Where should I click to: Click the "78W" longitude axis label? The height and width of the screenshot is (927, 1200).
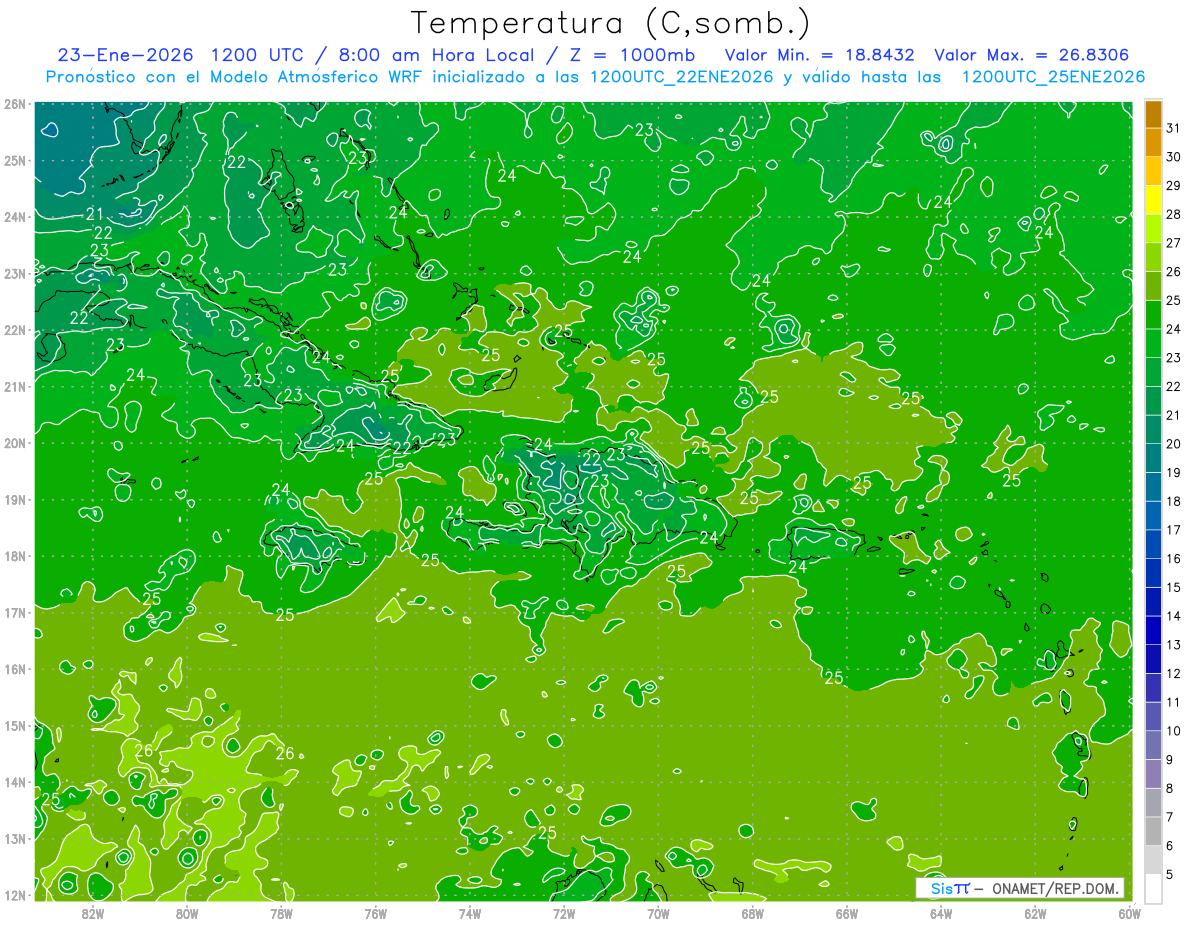[x=281, y=912]
